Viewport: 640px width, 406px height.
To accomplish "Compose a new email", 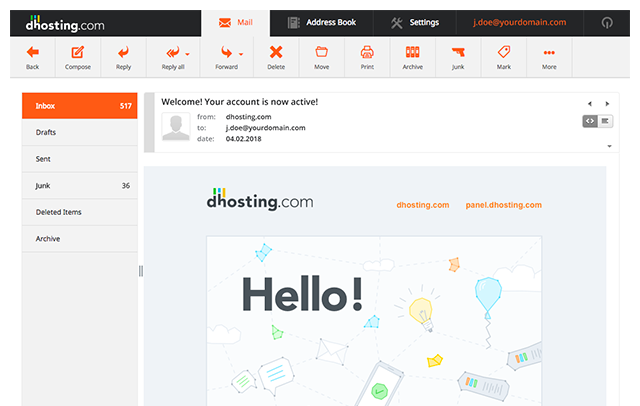I will (78, 57).
